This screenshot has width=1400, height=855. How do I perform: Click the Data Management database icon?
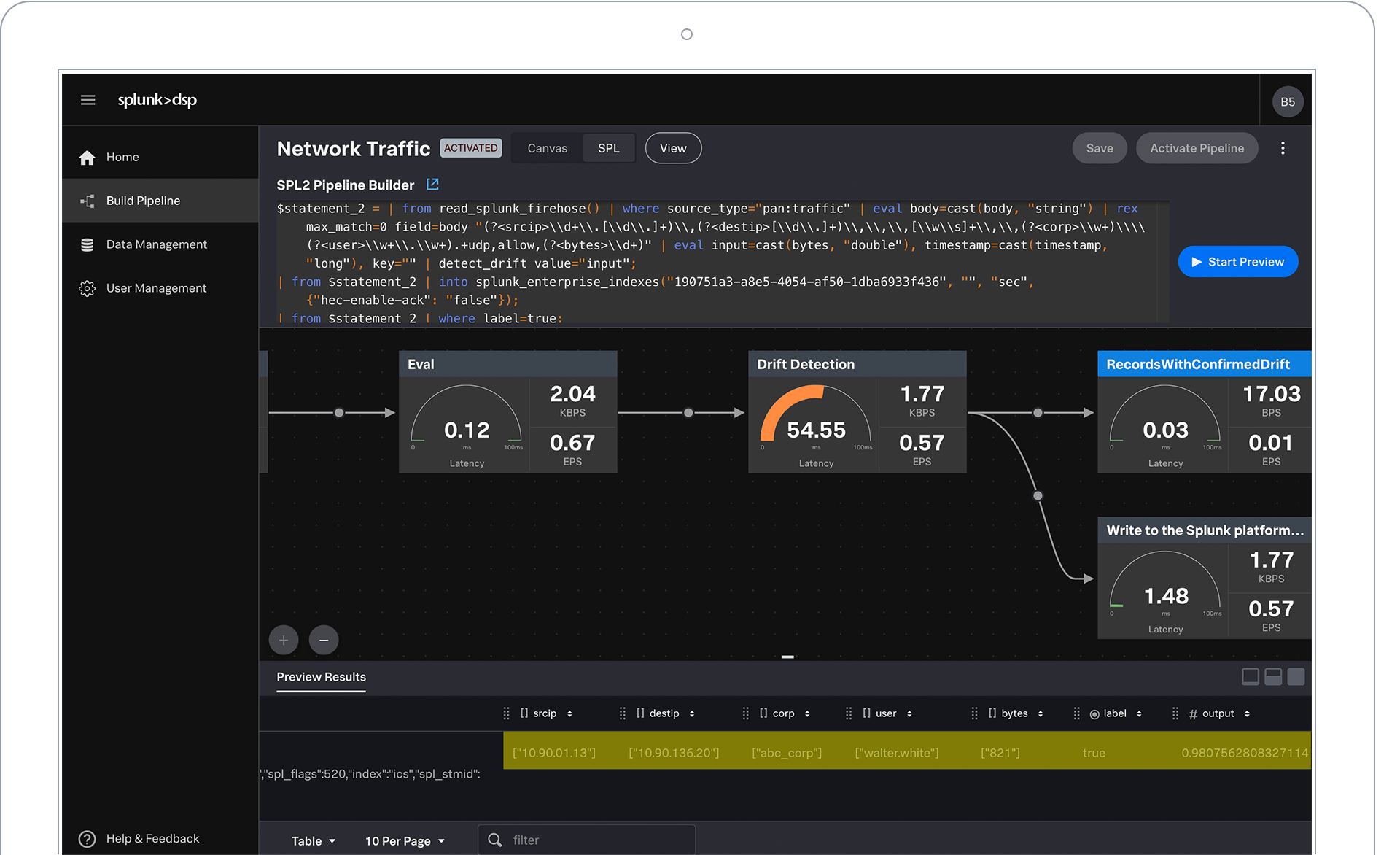point(87,245)
